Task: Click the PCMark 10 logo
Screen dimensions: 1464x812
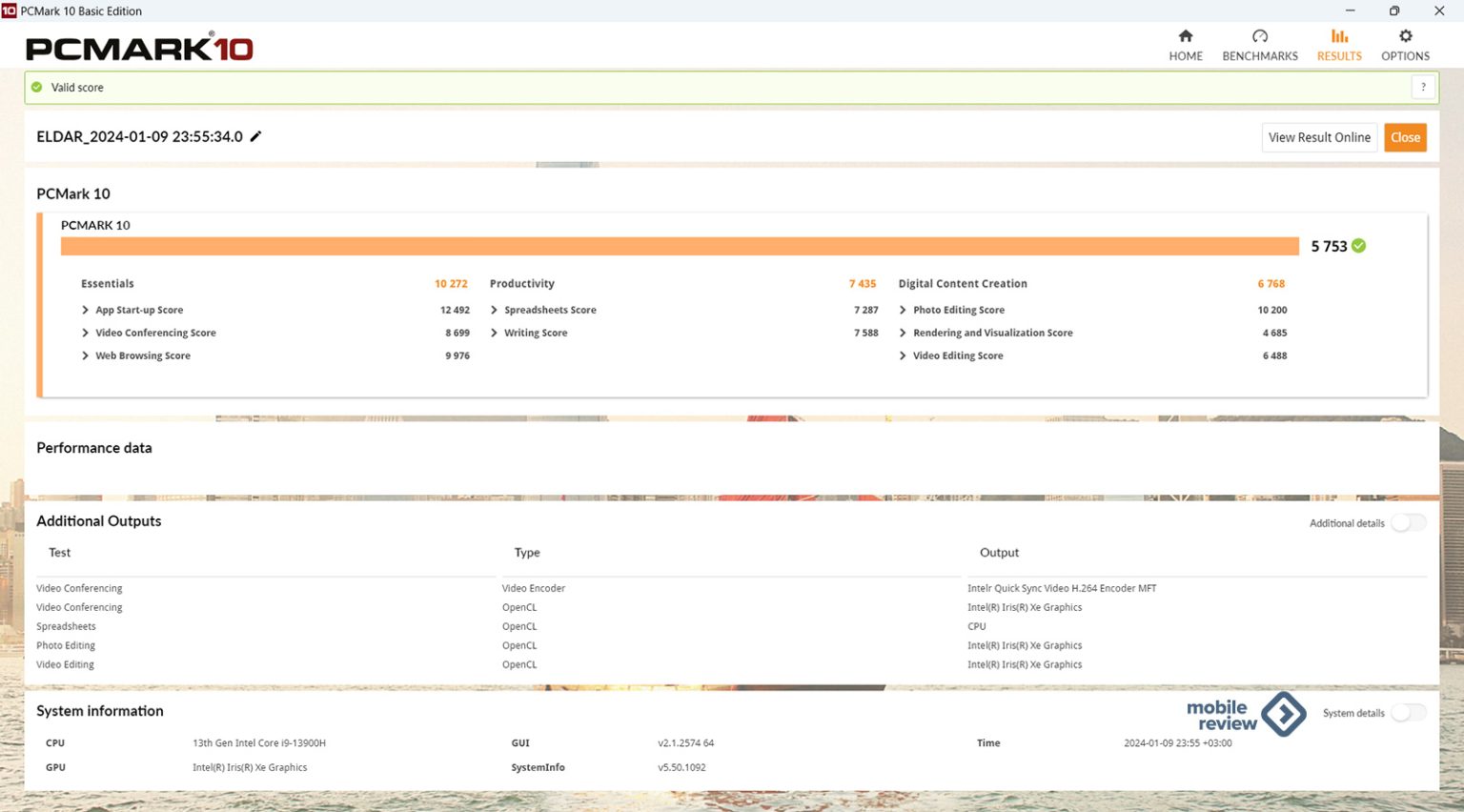Action: point(139,49)
